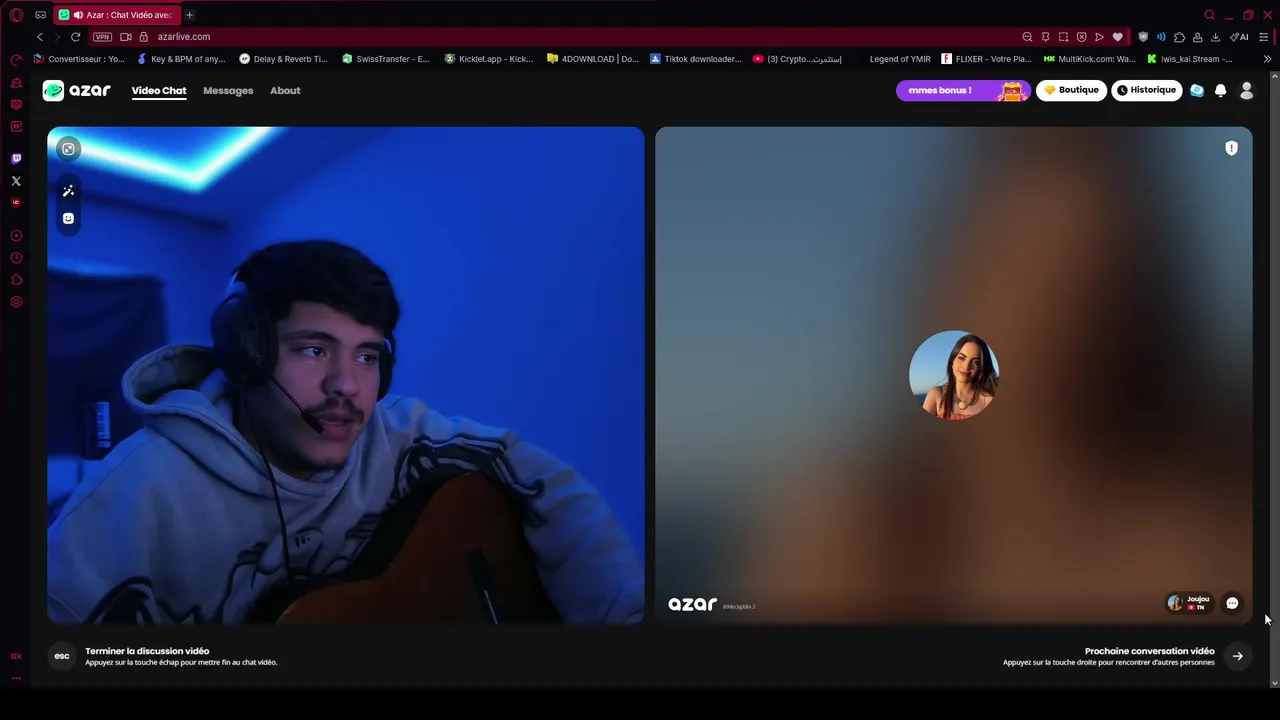Open the Historique history button
Screen dimensions: 1280x720
pos(1146,90)
